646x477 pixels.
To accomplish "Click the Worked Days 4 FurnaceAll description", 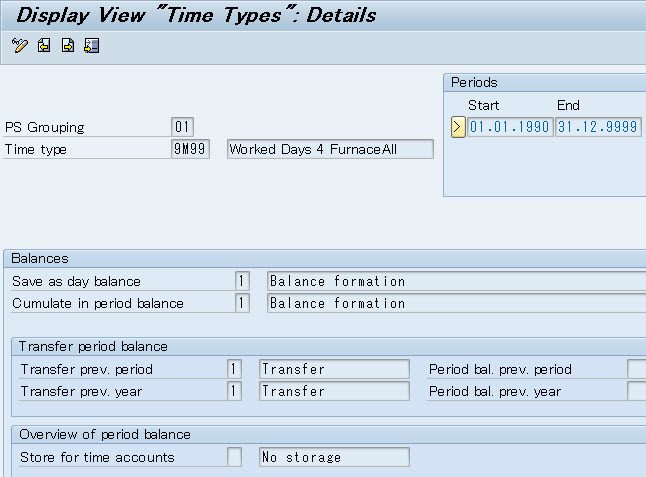I will pos(330,149).
